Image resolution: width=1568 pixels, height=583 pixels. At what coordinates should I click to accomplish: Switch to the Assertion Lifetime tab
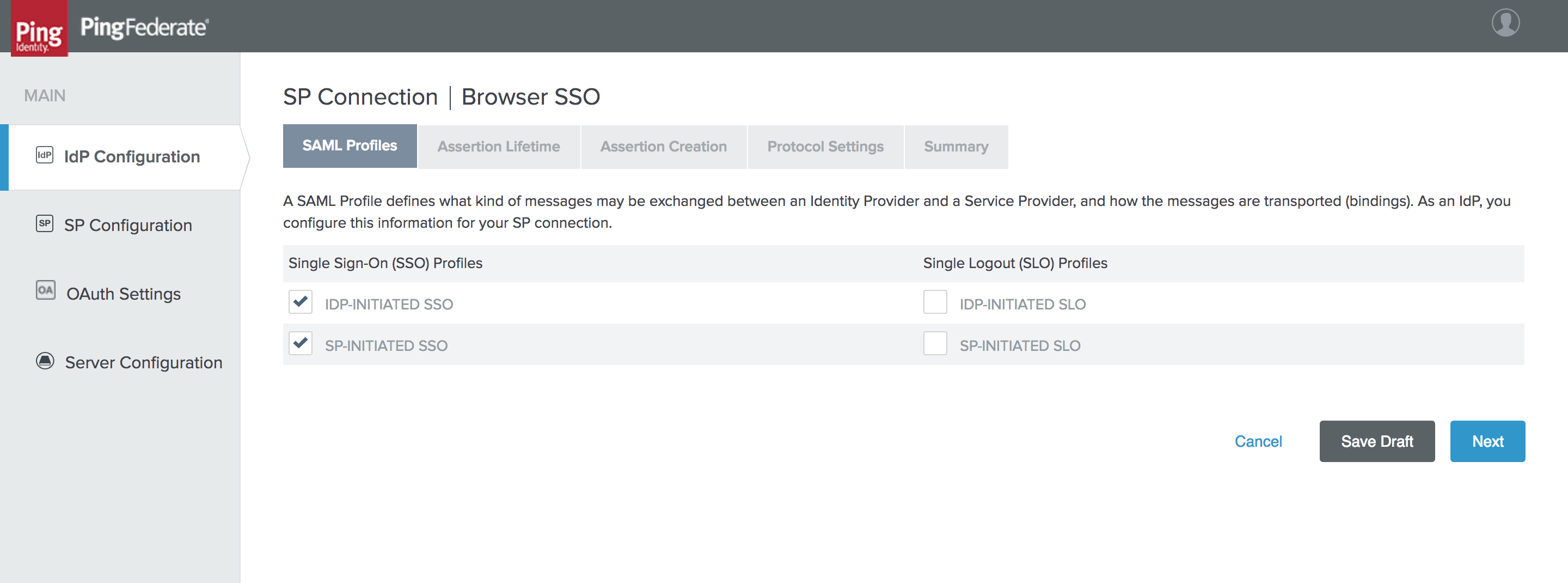[499, 147]
